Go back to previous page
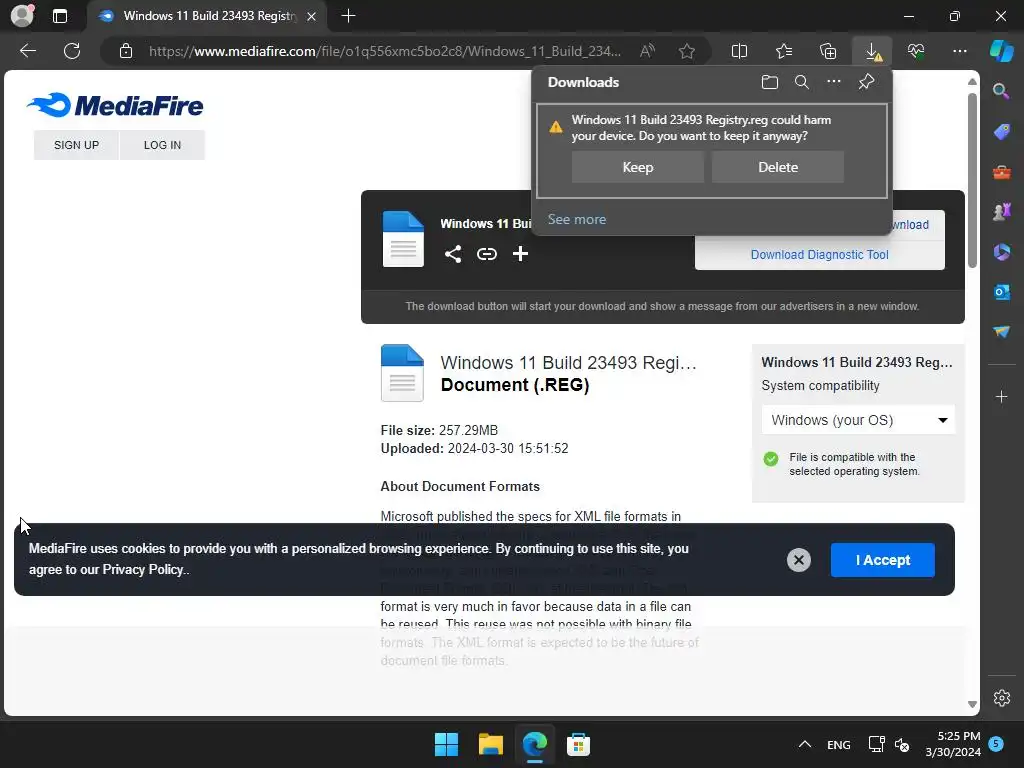This screenshot has height=768, width=1024. tap(28, 51)
